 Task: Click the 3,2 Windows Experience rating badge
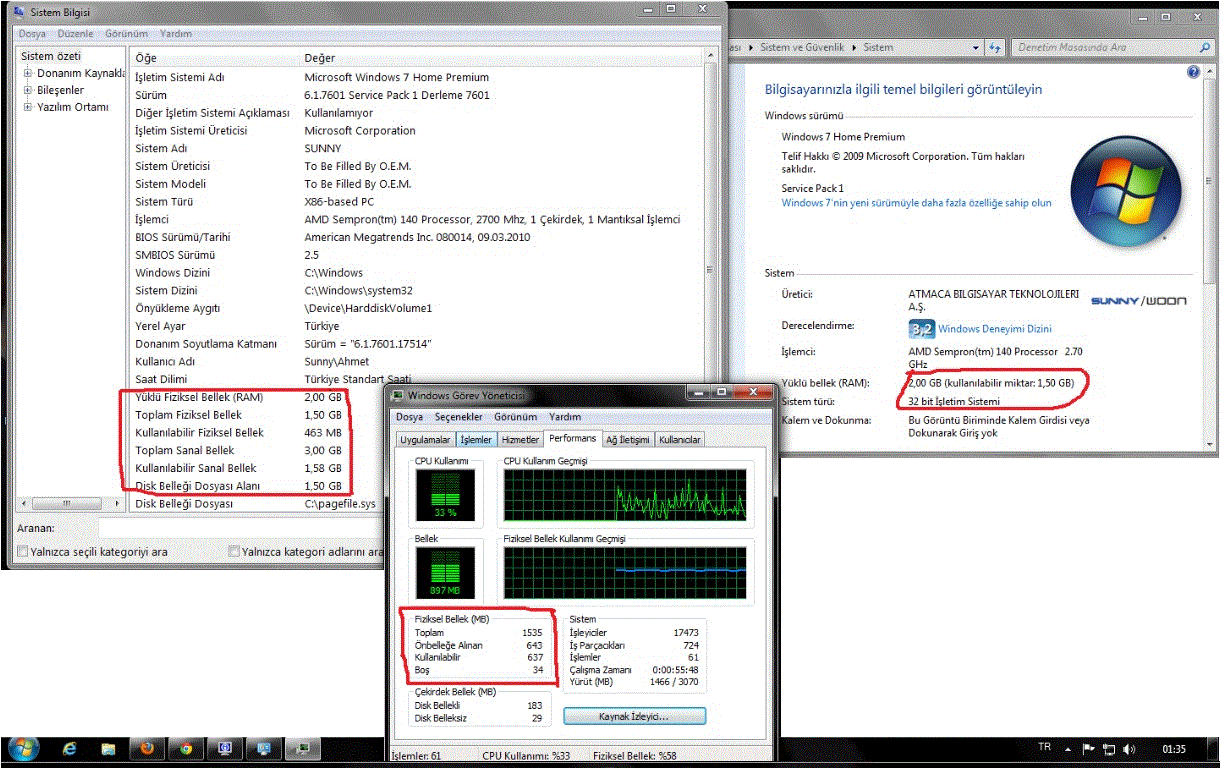pos(921,328)
